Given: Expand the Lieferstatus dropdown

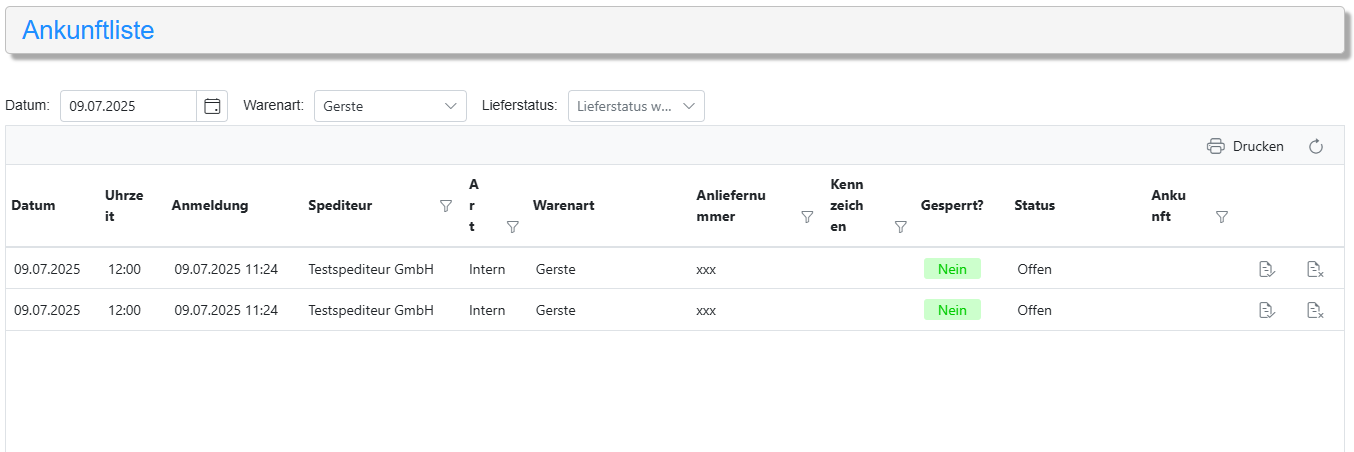Looking at the screenshot, I should [x=636, y=106].
